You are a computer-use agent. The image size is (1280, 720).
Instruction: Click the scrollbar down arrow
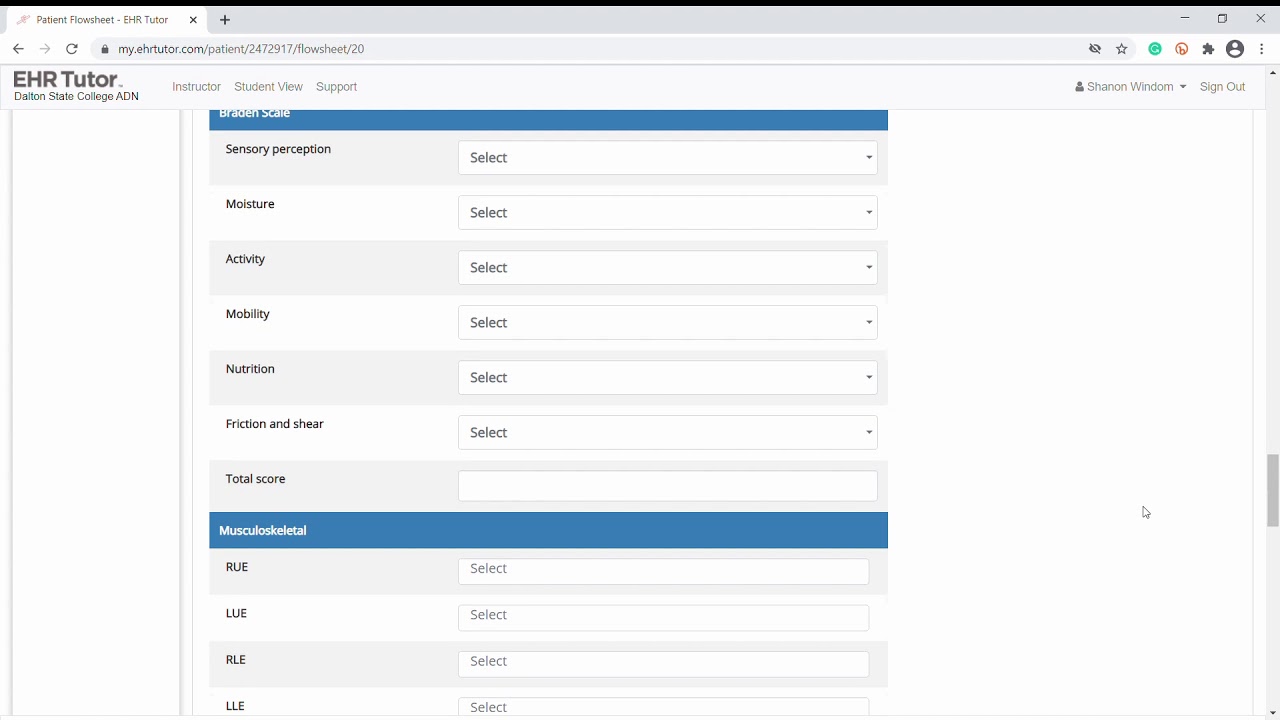point(1273,713)
